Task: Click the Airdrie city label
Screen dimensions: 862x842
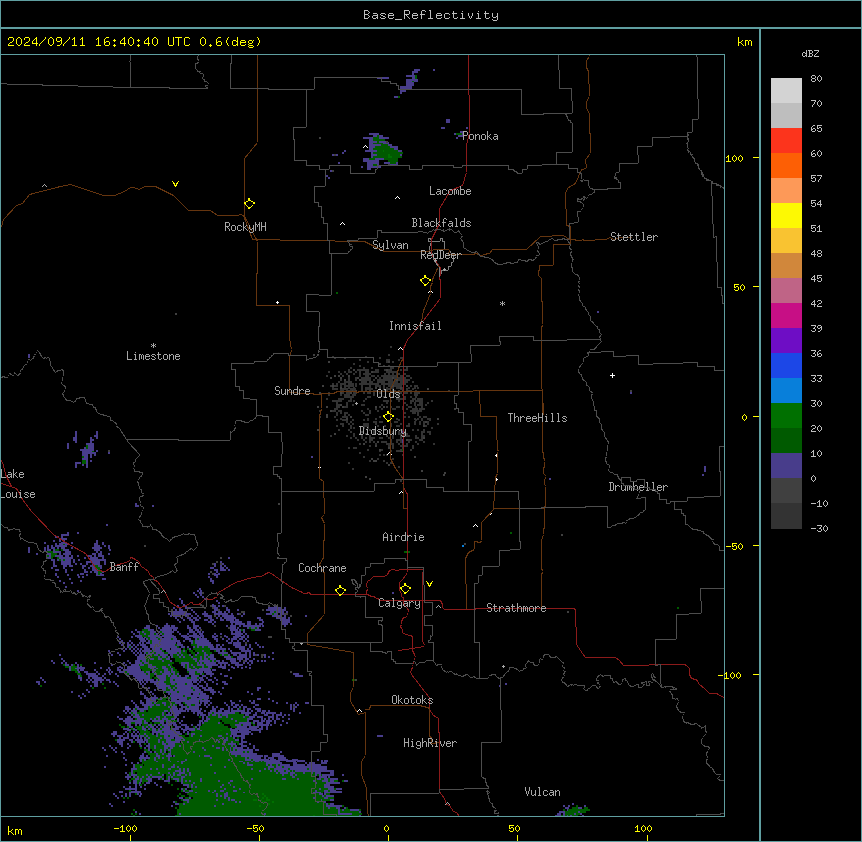Action: pos(404,537)
